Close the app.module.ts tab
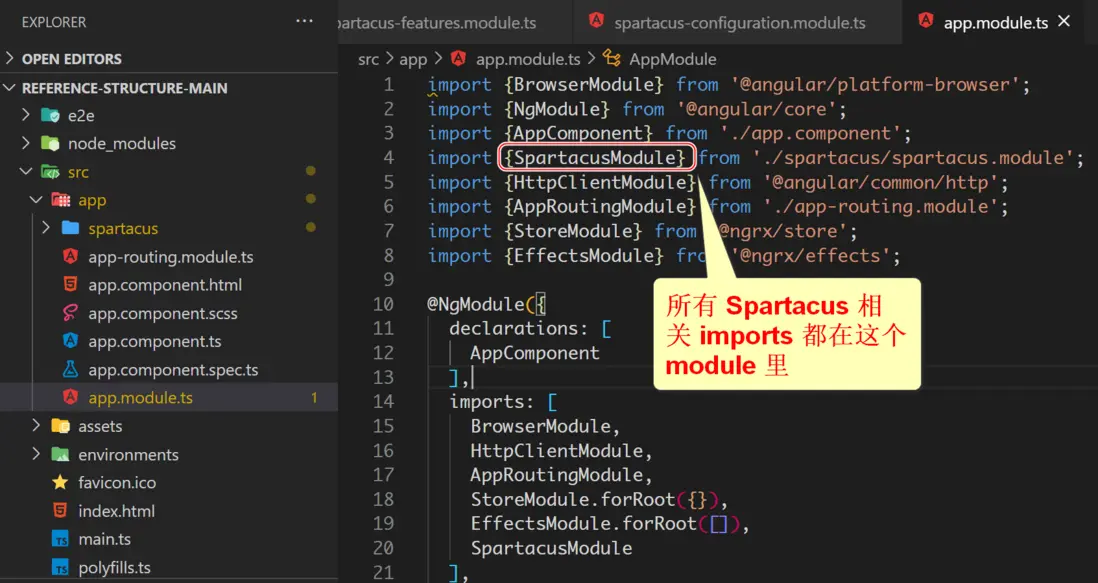1098x583 pixels. [1064, 21]
